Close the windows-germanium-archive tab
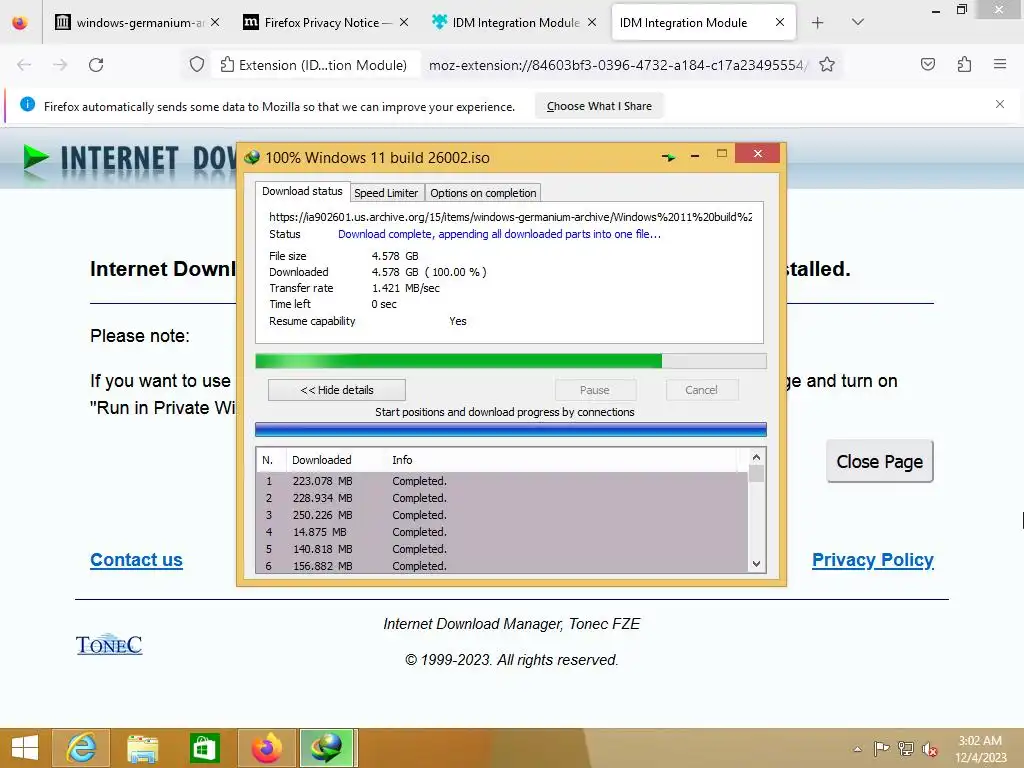 [215, 22]
